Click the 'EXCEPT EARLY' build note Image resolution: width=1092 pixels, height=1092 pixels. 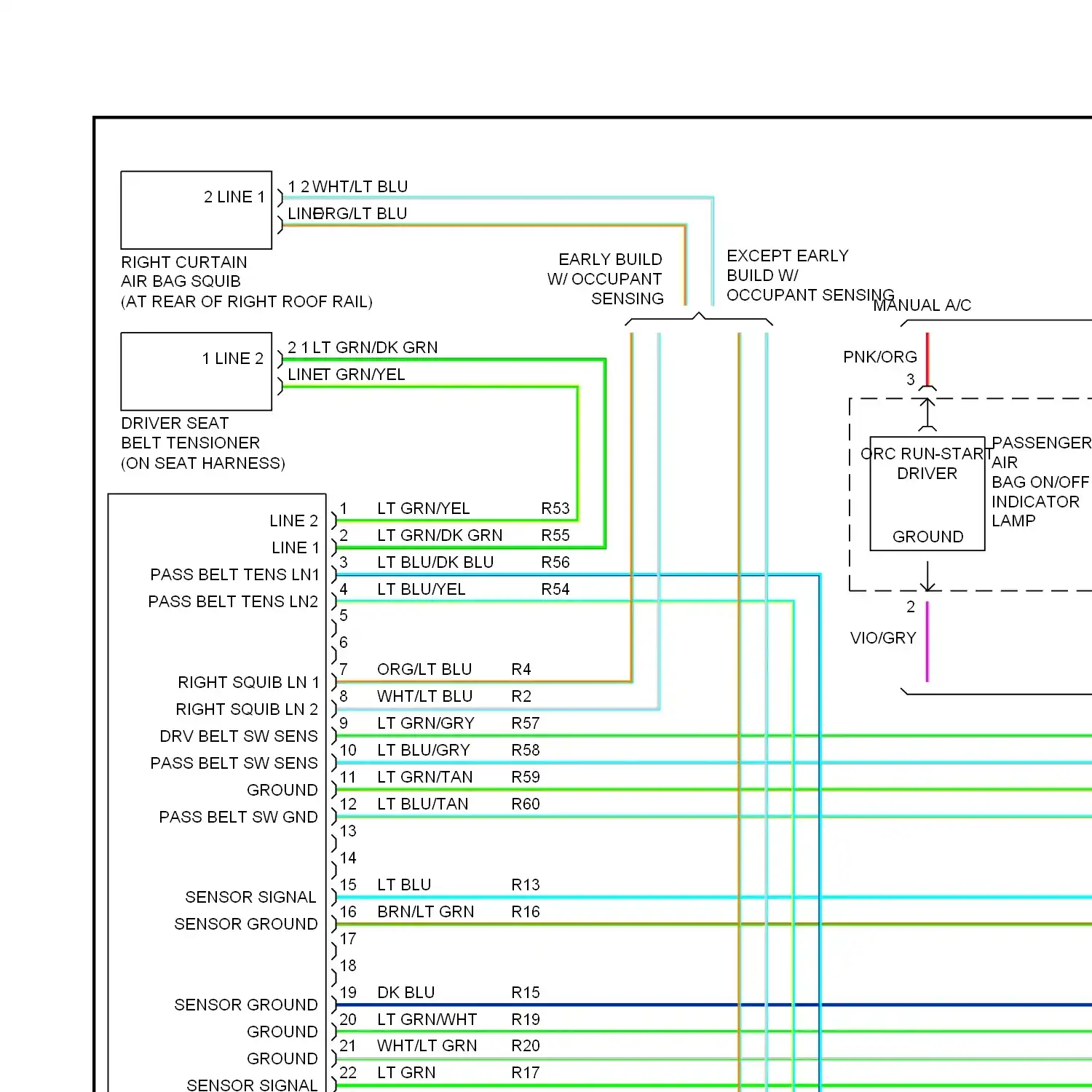[x=788, y=256]
